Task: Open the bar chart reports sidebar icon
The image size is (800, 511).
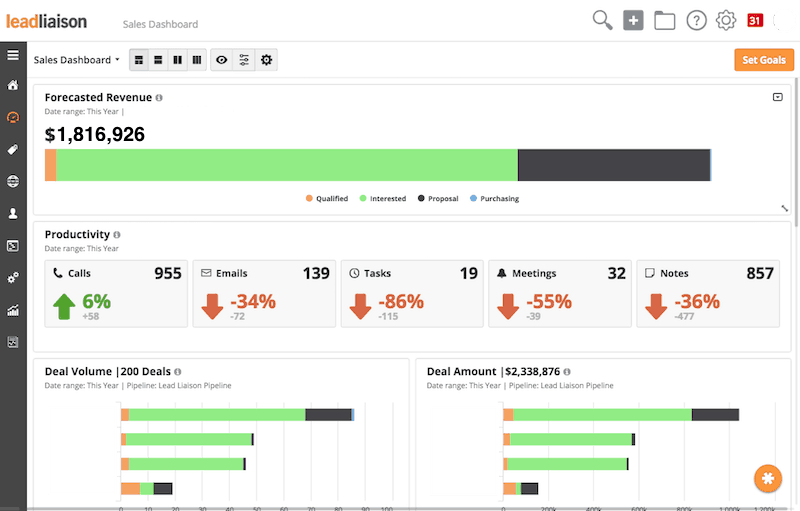Action: point(13,310)
